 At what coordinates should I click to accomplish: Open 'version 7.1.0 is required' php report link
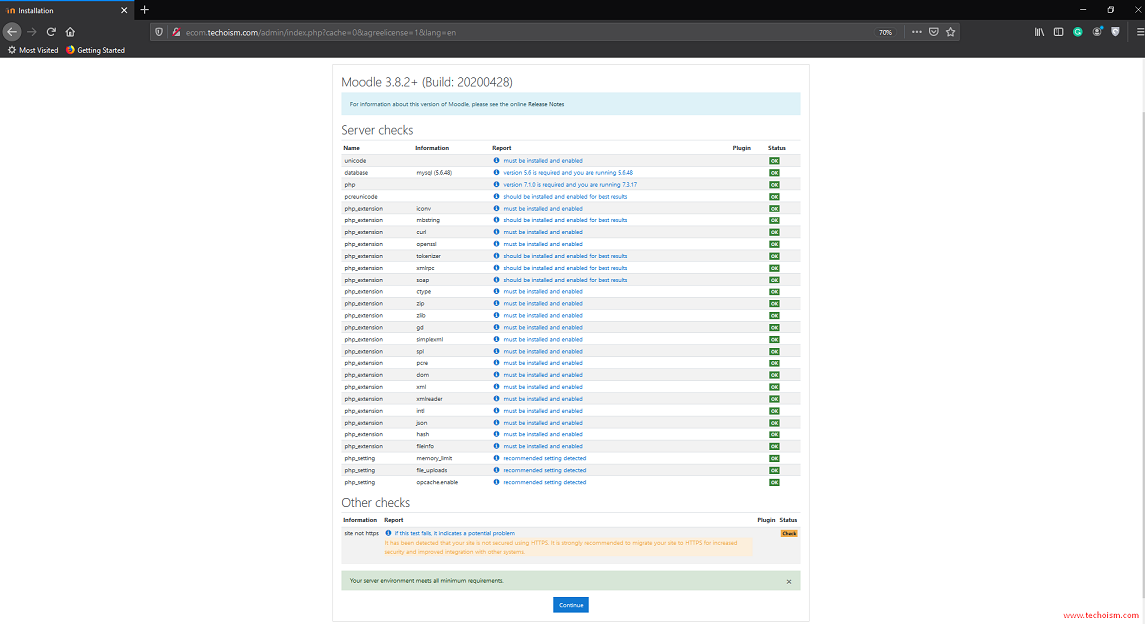[x=570, y=185]
